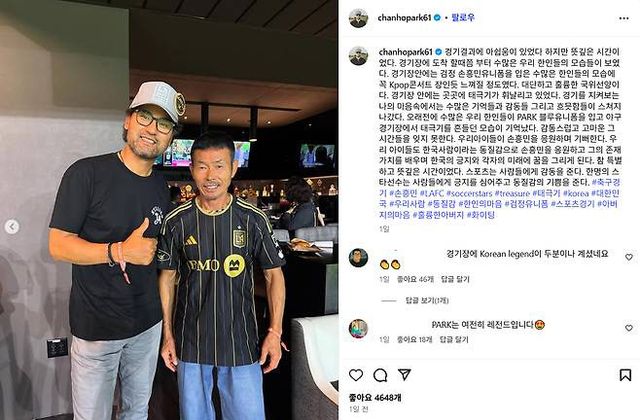Open the comment bubble icon

pos(380,375)
